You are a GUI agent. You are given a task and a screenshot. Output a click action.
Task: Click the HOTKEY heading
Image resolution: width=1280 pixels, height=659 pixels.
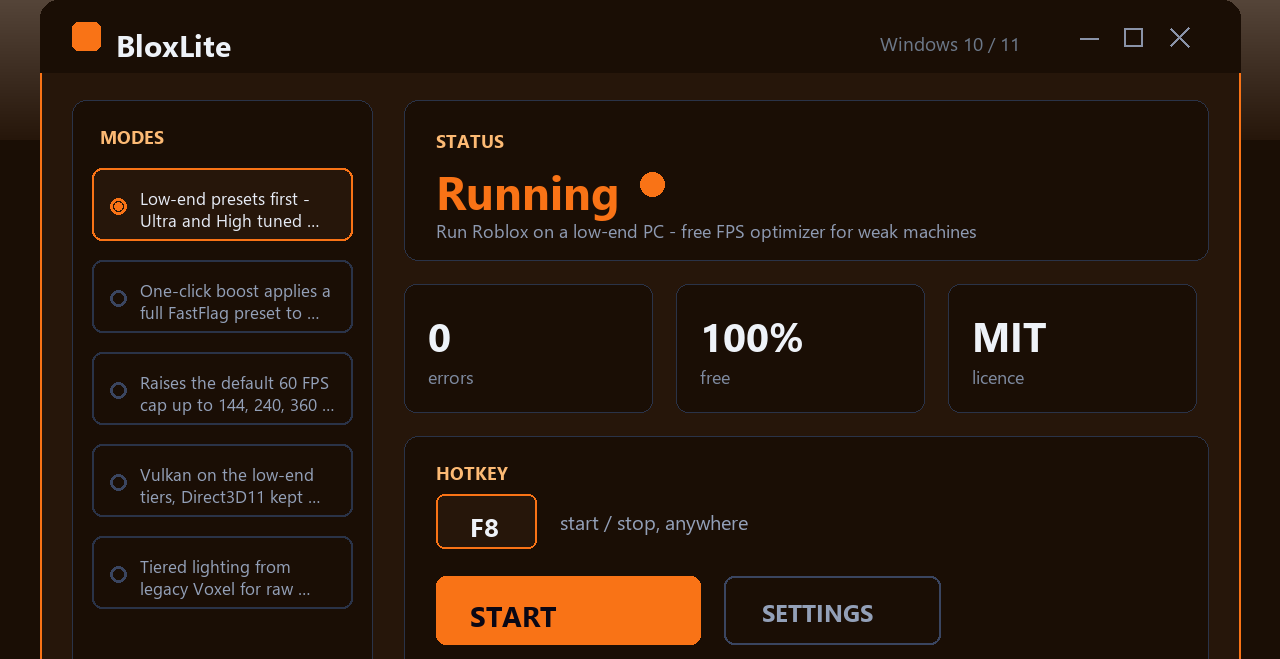[472, 474]
